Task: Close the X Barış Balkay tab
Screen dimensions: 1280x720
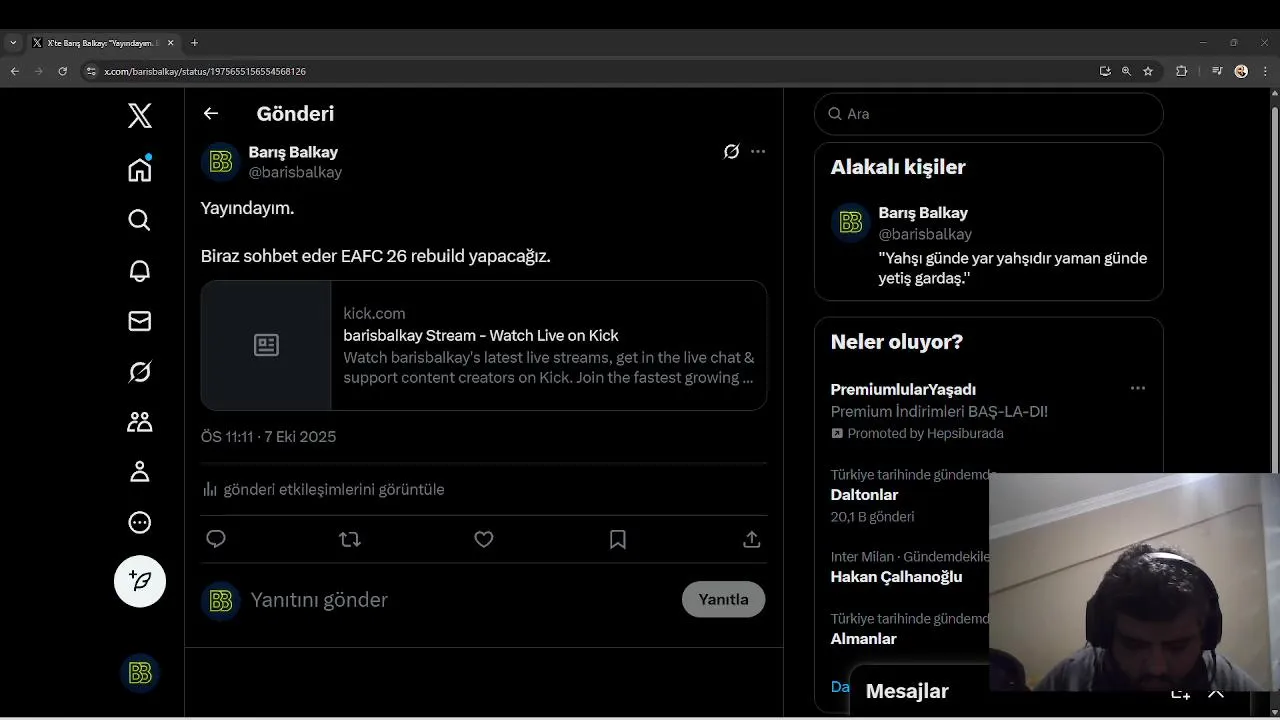Action: (170, 43)
